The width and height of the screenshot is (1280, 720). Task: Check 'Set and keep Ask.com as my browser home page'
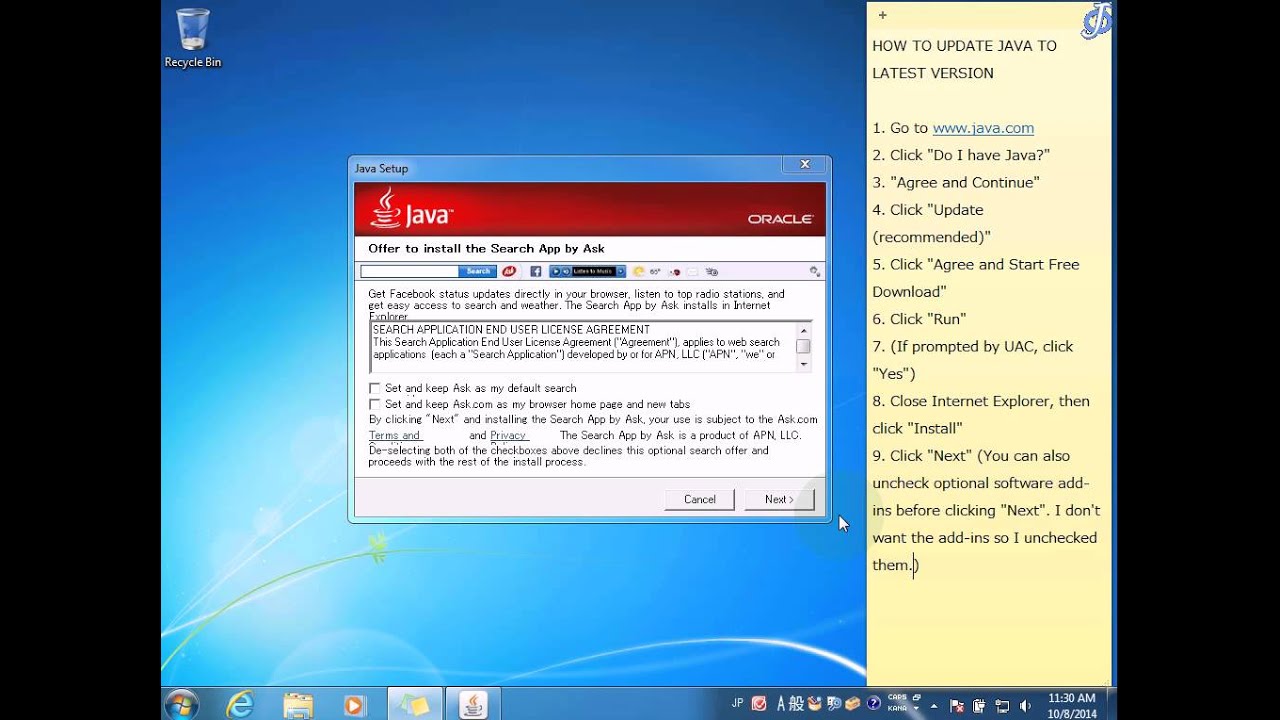coord(375,404)
